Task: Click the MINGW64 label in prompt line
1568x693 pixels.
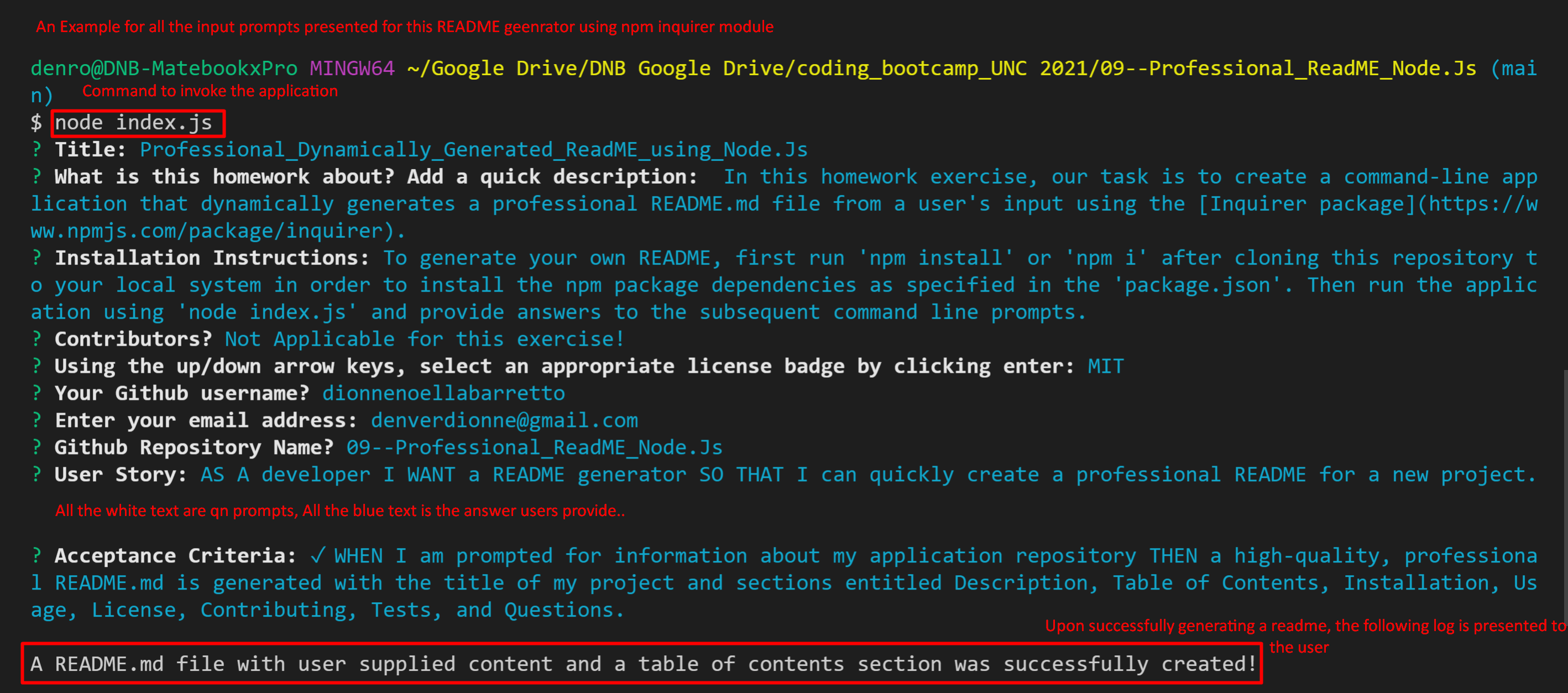Action: coord(352,68)
